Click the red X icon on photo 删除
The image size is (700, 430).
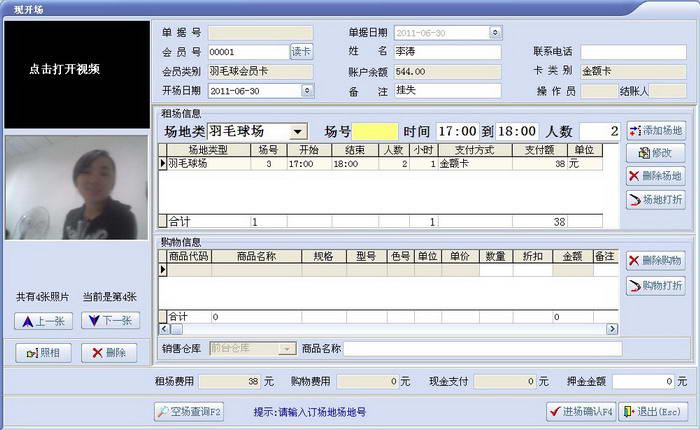tap(97, 353)
